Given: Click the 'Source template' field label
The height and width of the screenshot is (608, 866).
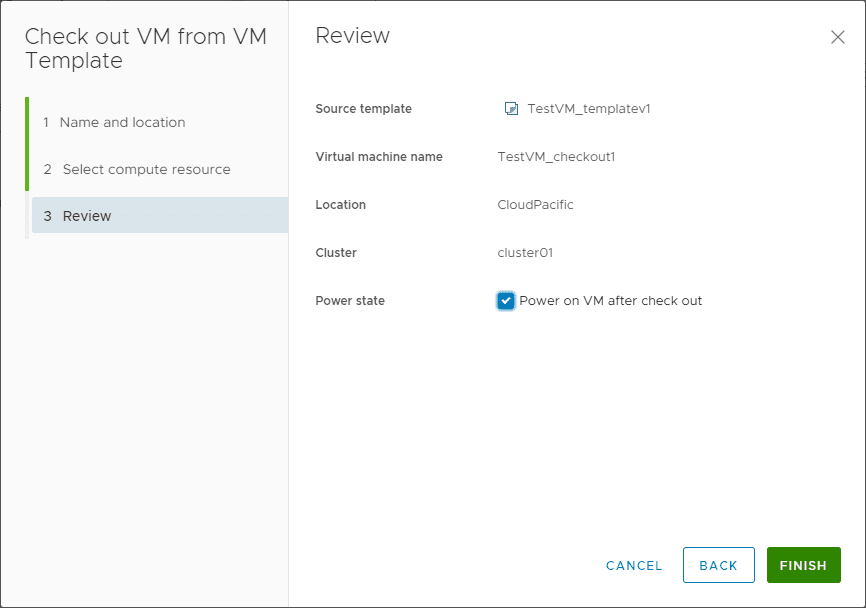Looking at the screenshot, I should click(x=363, y=109).
